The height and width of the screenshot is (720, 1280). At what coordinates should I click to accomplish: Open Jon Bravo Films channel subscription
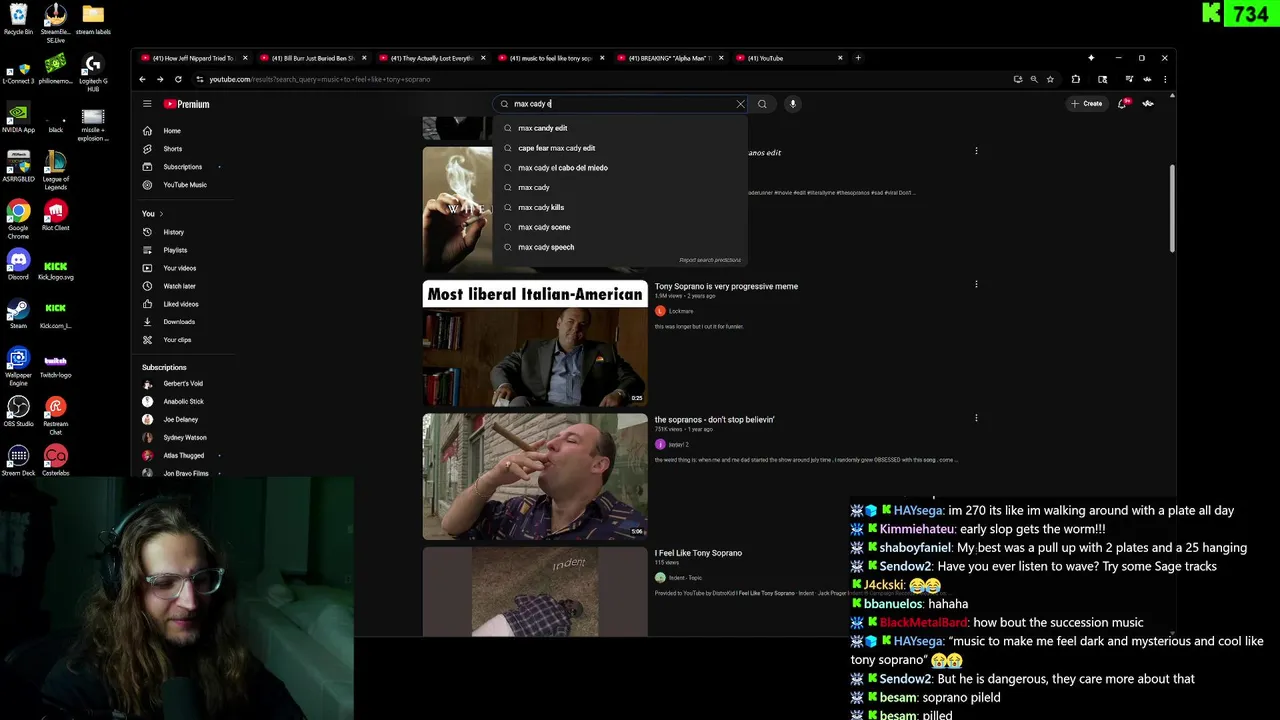186,474
